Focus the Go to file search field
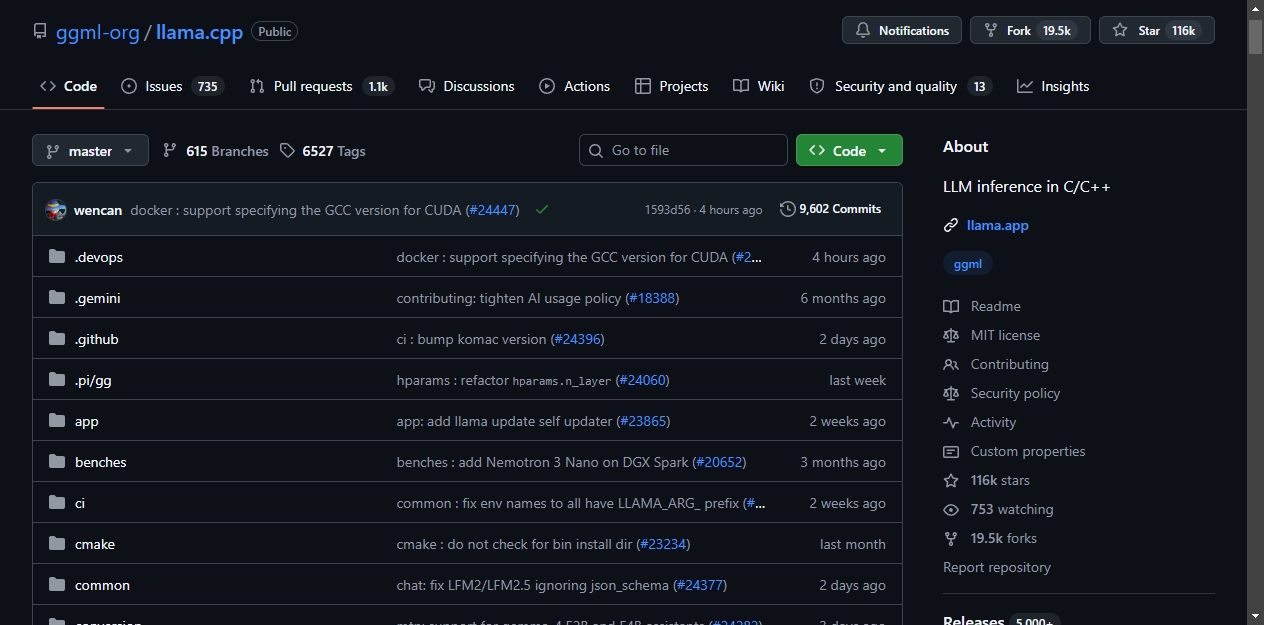The height and width of the screenshot is (625, 1264). click(x=683, y=150)
